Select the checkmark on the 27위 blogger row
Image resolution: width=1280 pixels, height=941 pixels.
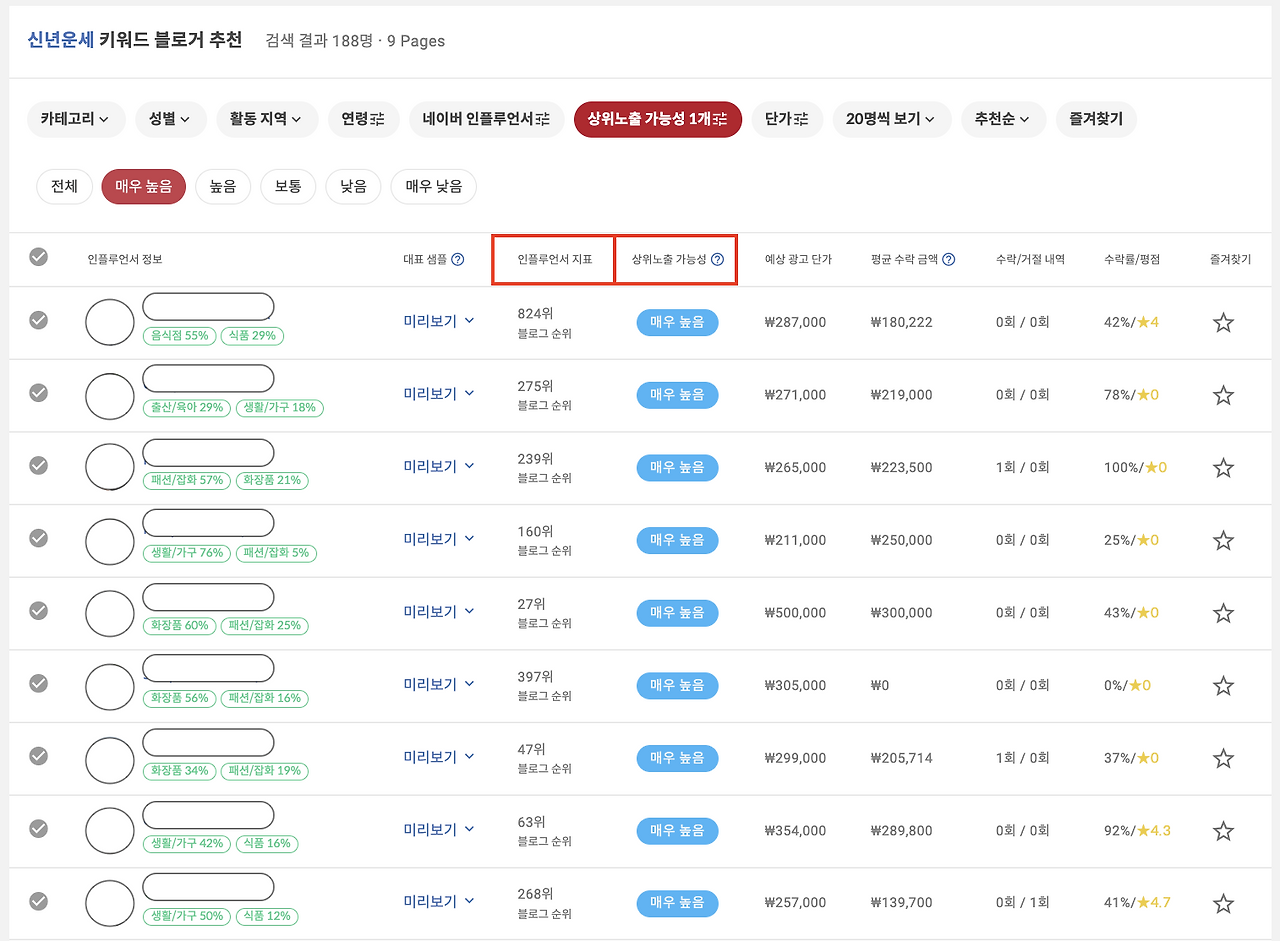(x=38, y=613)
